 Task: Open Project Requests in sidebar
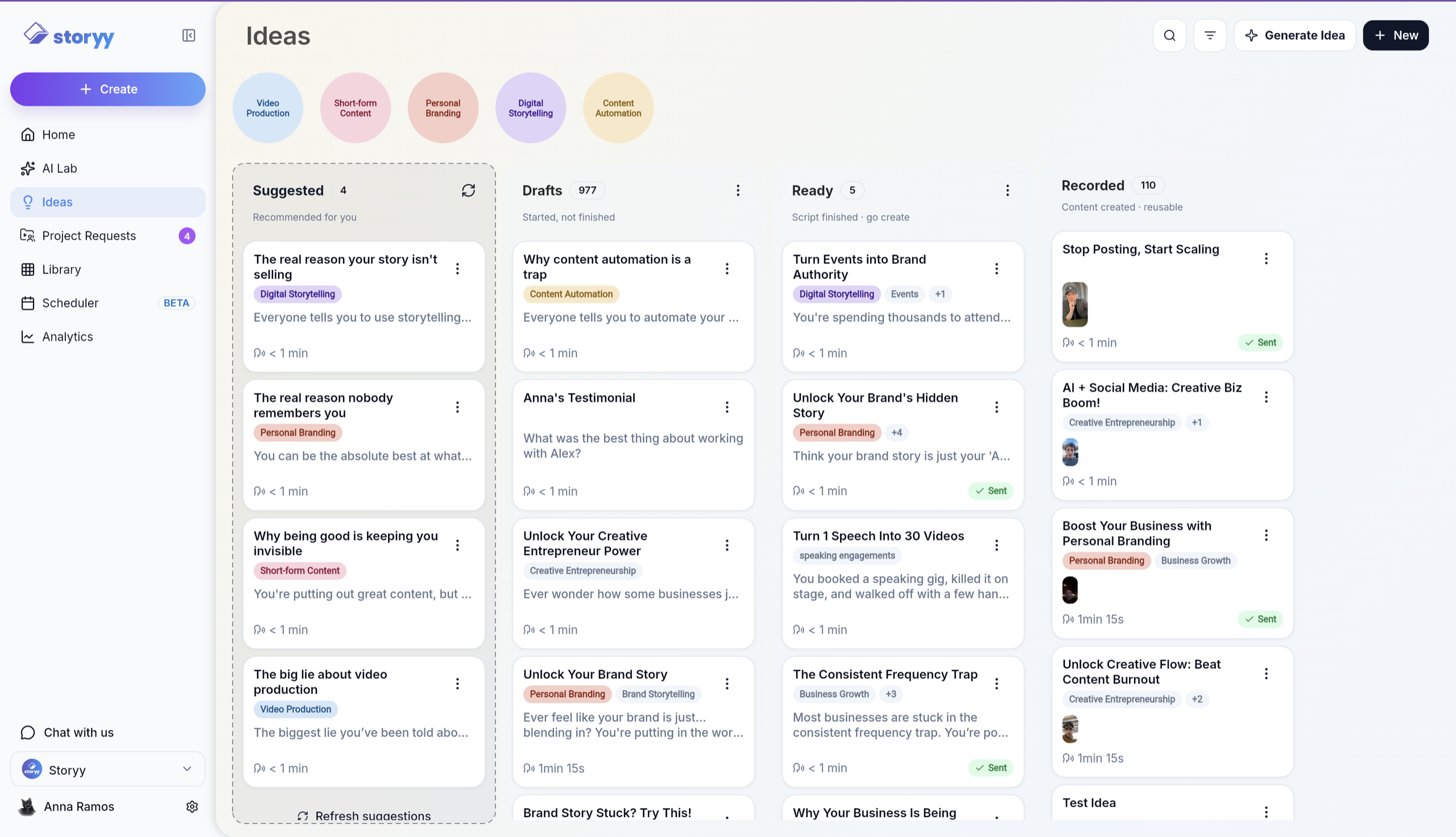(107, 236)
